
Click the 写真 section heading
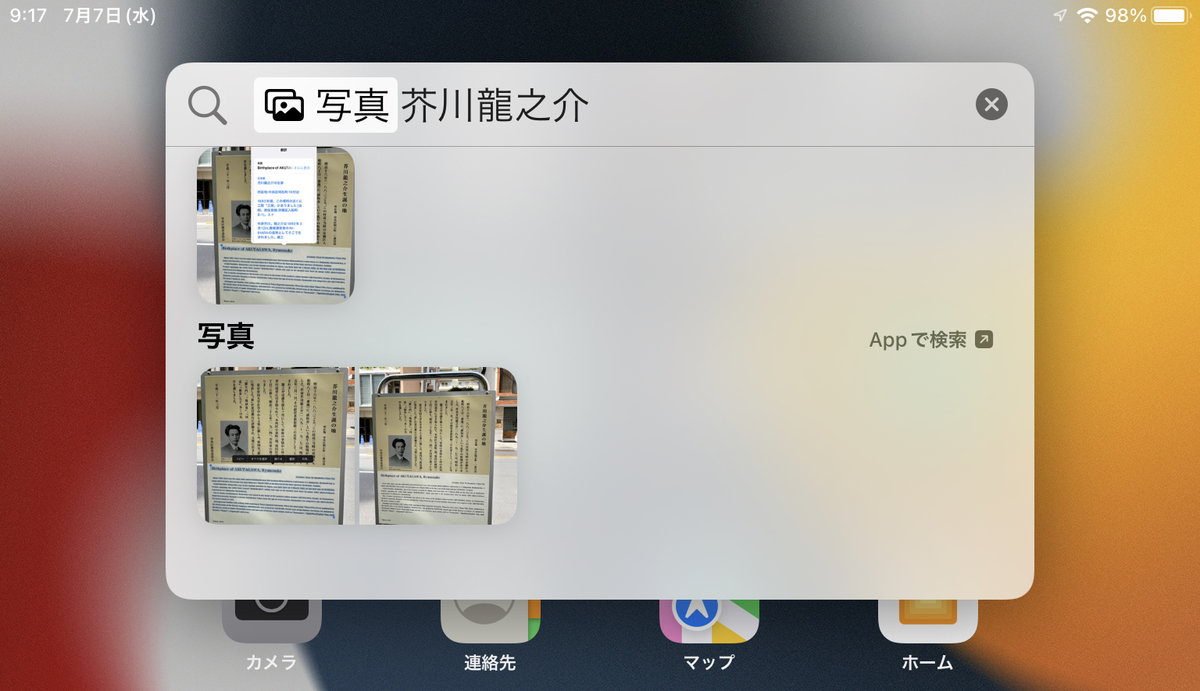point(226,337)
